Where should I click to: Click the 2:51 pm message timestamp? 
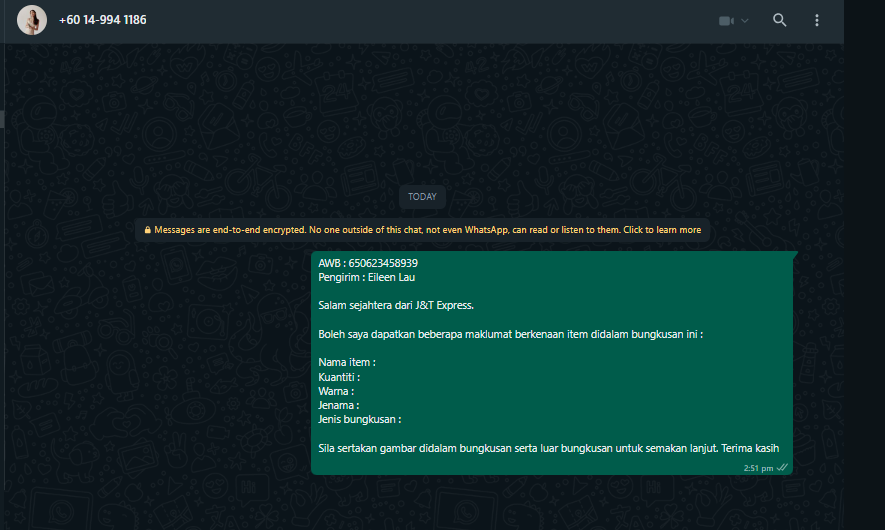pos(758,468)
